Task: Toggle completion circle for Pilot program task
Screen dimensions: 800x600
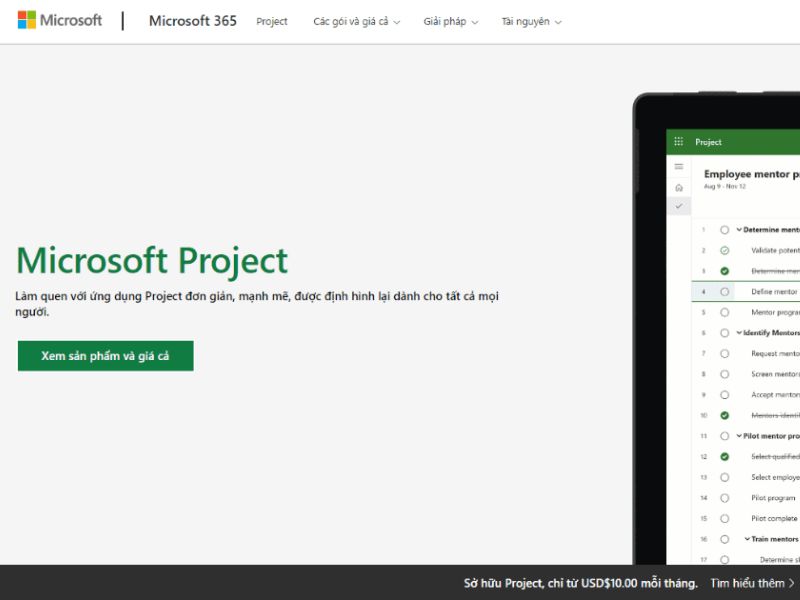Action: click(724, 498)
